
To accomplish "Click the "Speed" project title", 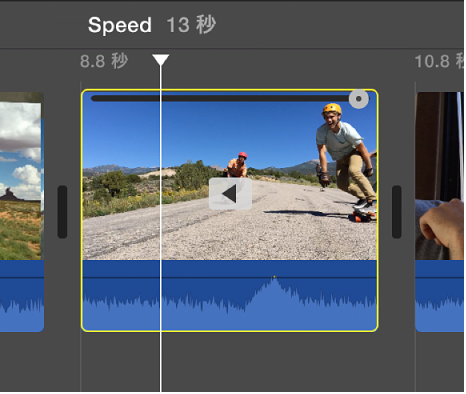I will coord(120,25).
